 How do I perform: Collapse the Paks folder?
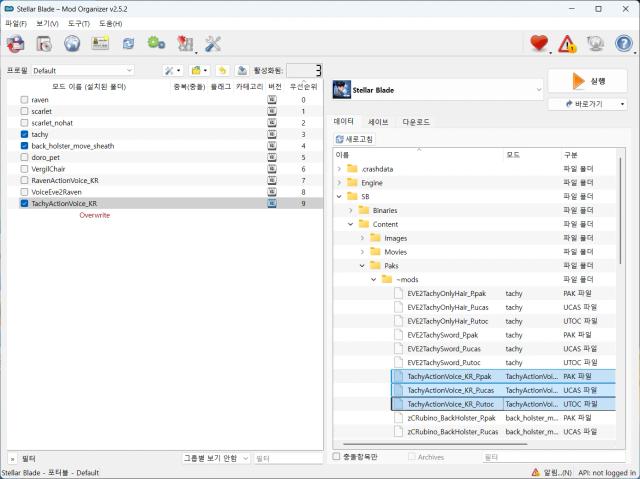tap(362, 266)
